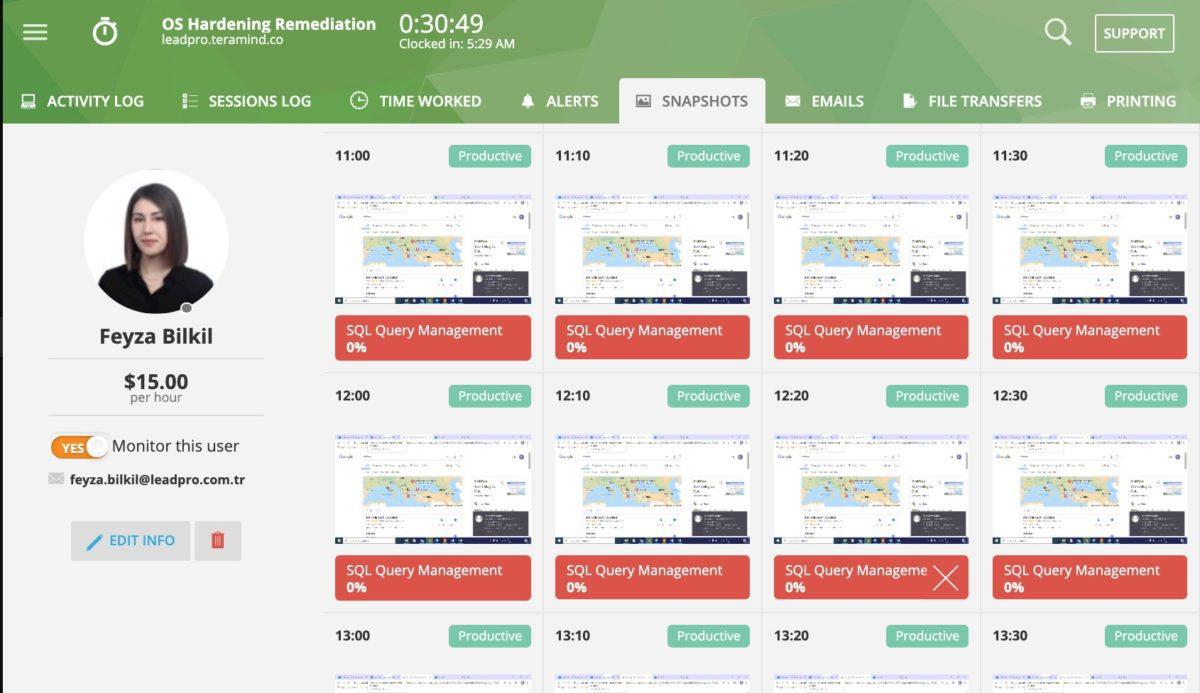
Task: Click the Productive badge at 11:30
Action: (1145, 156)
